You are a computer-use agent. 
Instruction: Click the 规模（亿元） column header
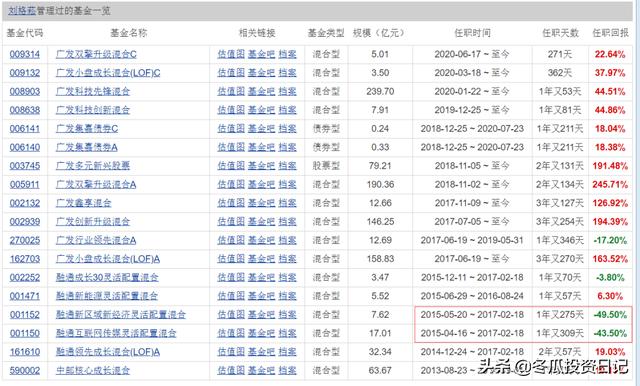[x=378, y=33]
